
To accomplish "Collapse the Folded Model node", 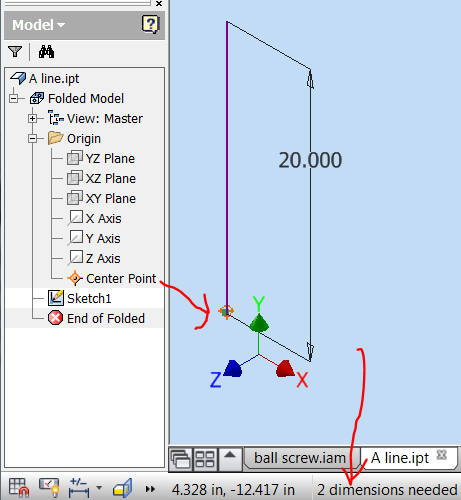I will 14,98.
